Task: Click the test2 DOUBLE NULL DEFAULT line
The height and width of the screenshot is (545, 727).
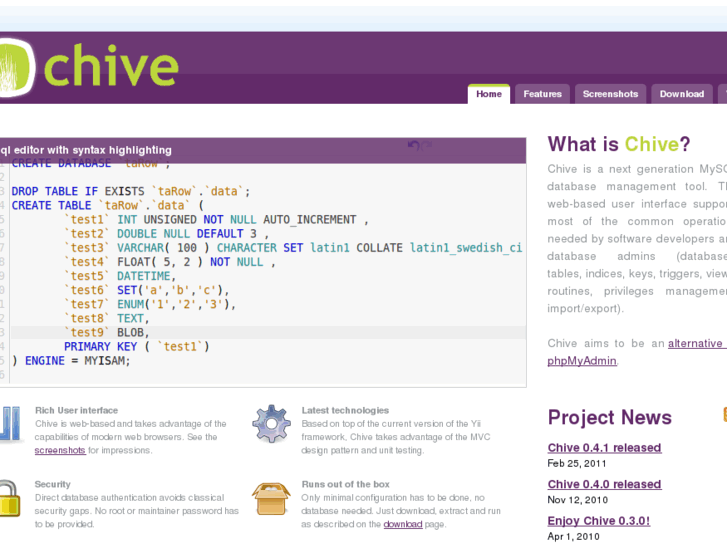Action: click(166, 234)
